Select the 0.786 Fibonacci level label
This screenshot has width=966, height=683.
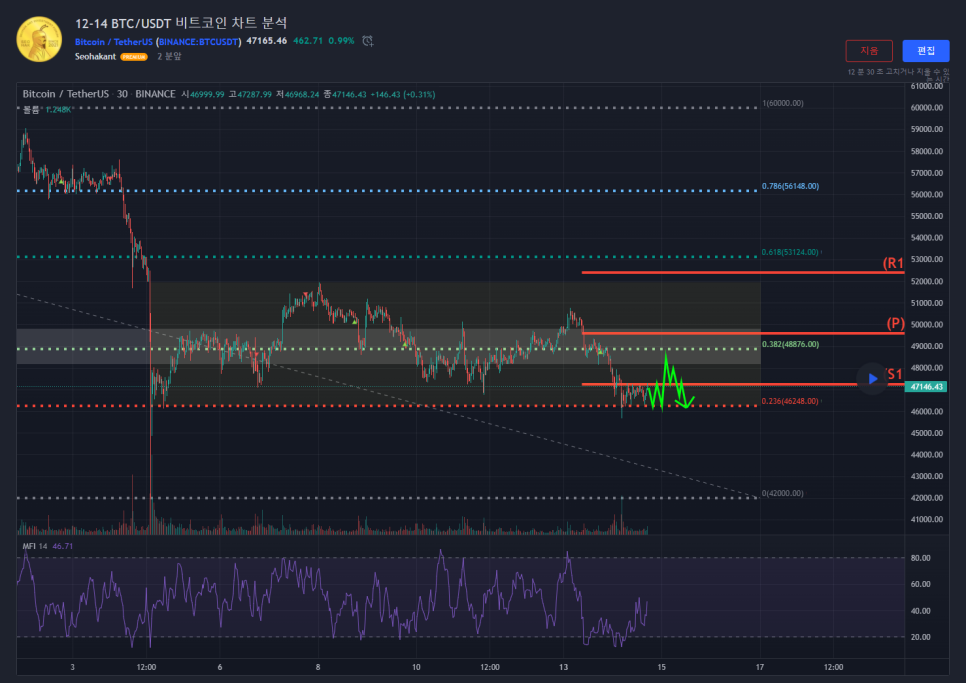pyautogui.click(x=790, y=186)
